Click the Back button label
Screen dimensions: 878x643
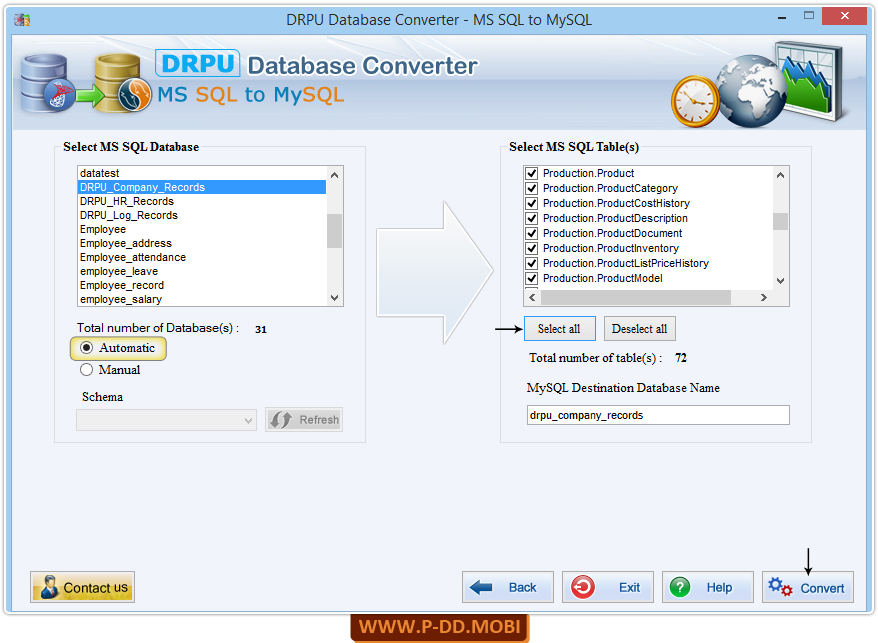pyautogui.click(x=522, y=588)
